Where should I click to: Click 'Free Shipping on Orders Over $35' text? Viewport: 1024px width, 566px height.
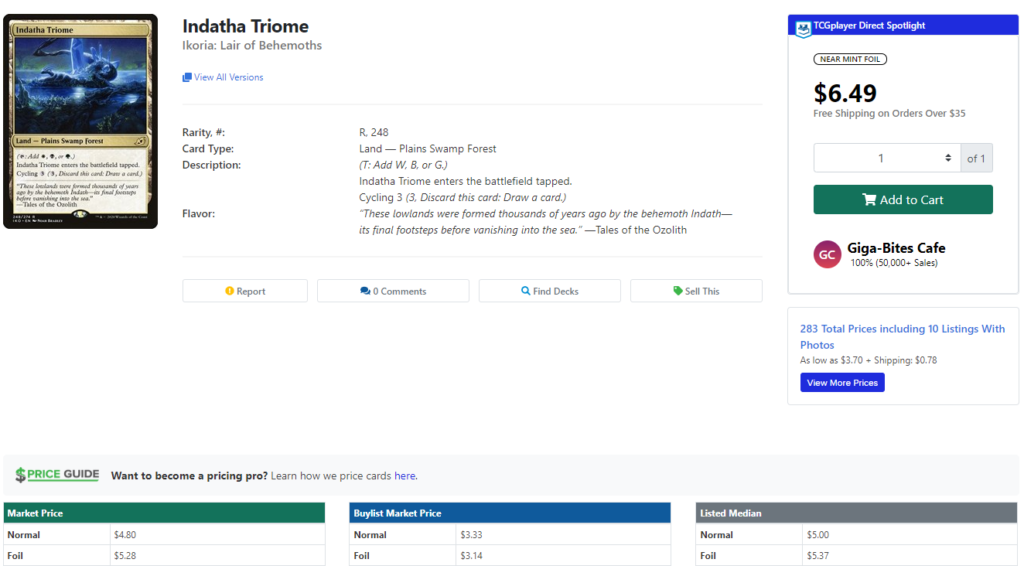(x=889, y=113)
